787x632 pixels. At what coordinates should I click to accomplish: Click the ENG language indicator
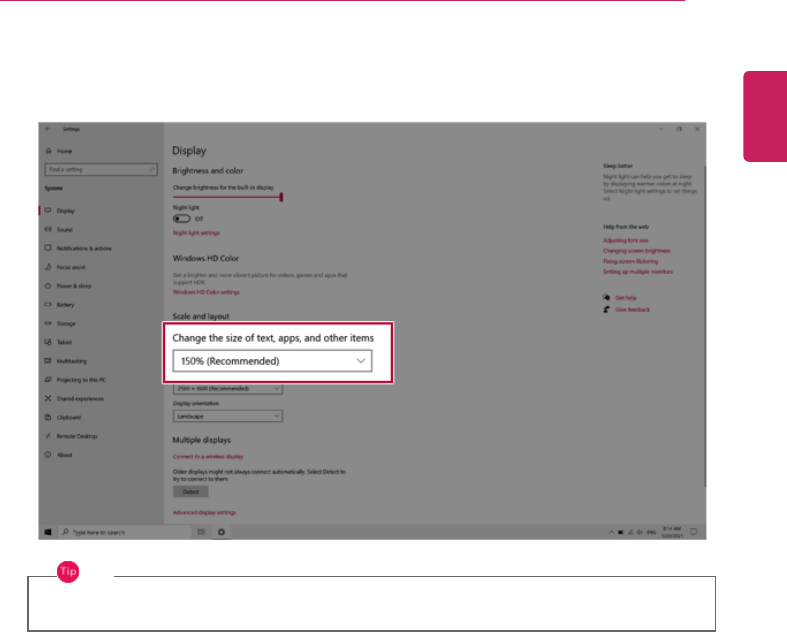(651, 532)
